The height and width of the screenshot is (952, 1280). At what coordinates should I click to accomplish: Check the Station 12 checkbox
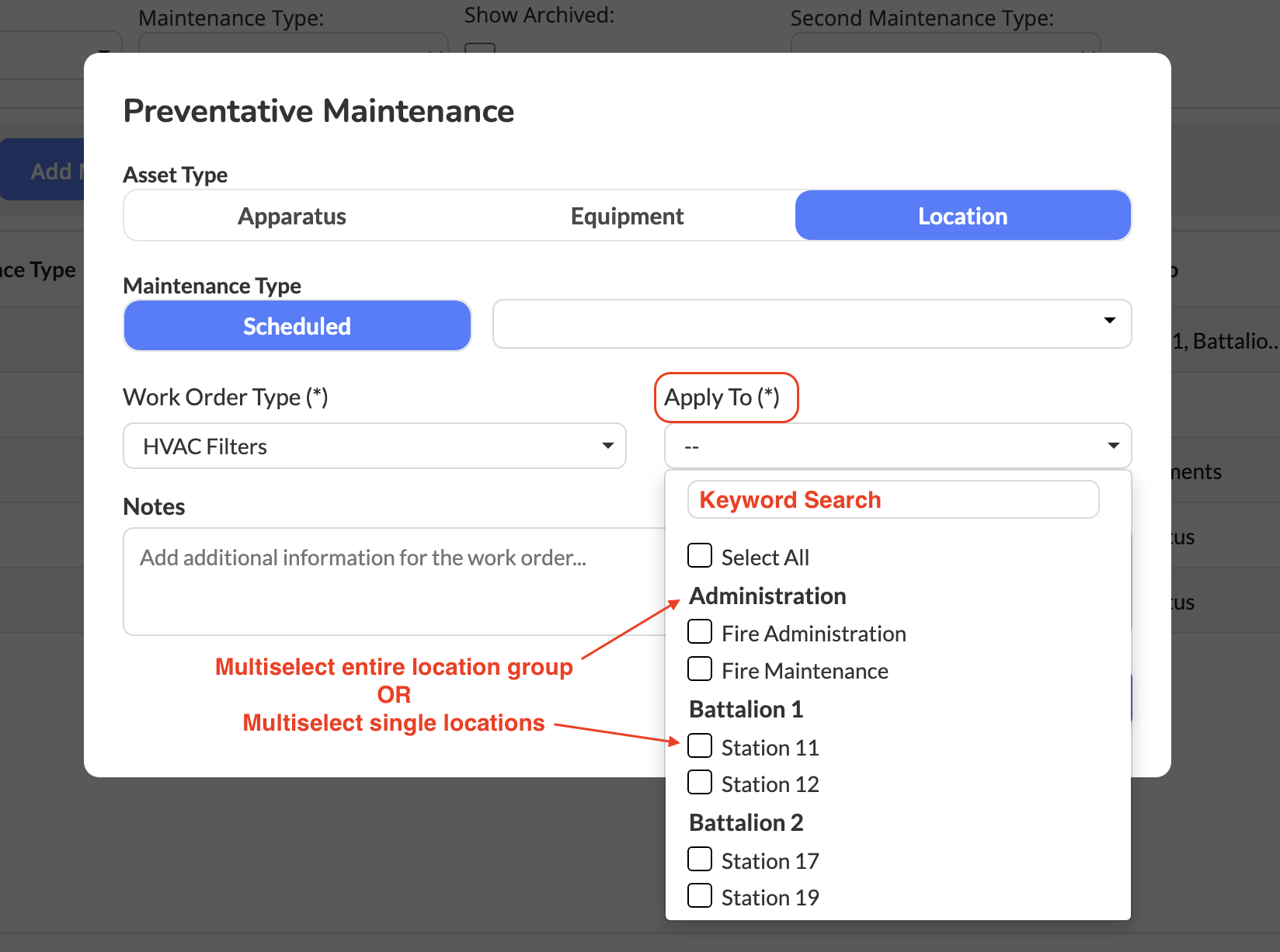point(700,783)
